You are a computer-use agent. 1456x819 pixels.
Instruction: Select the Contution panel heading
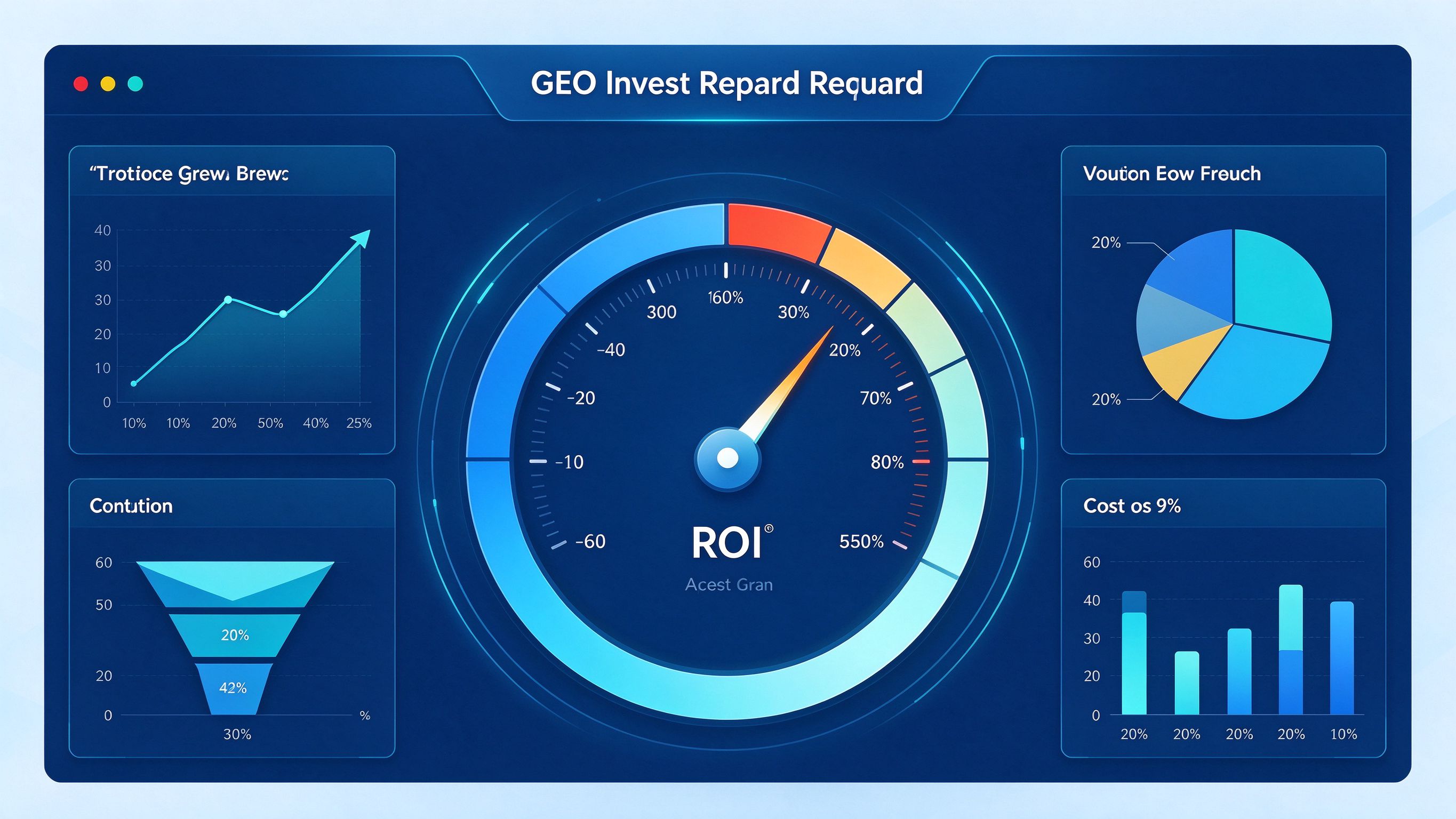[131, 505]
